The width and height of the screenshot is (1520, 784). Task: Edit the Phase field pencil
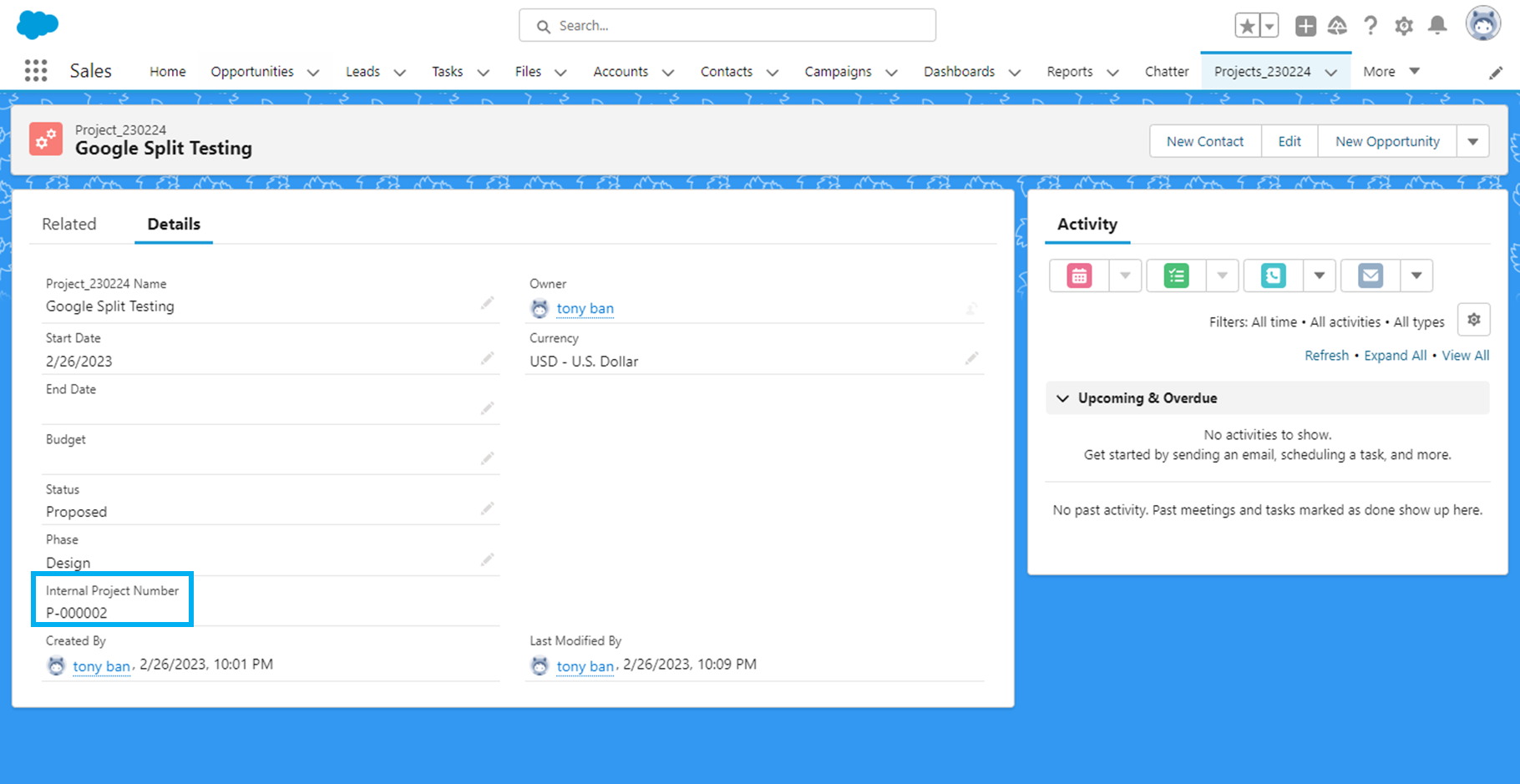(488, 559)
